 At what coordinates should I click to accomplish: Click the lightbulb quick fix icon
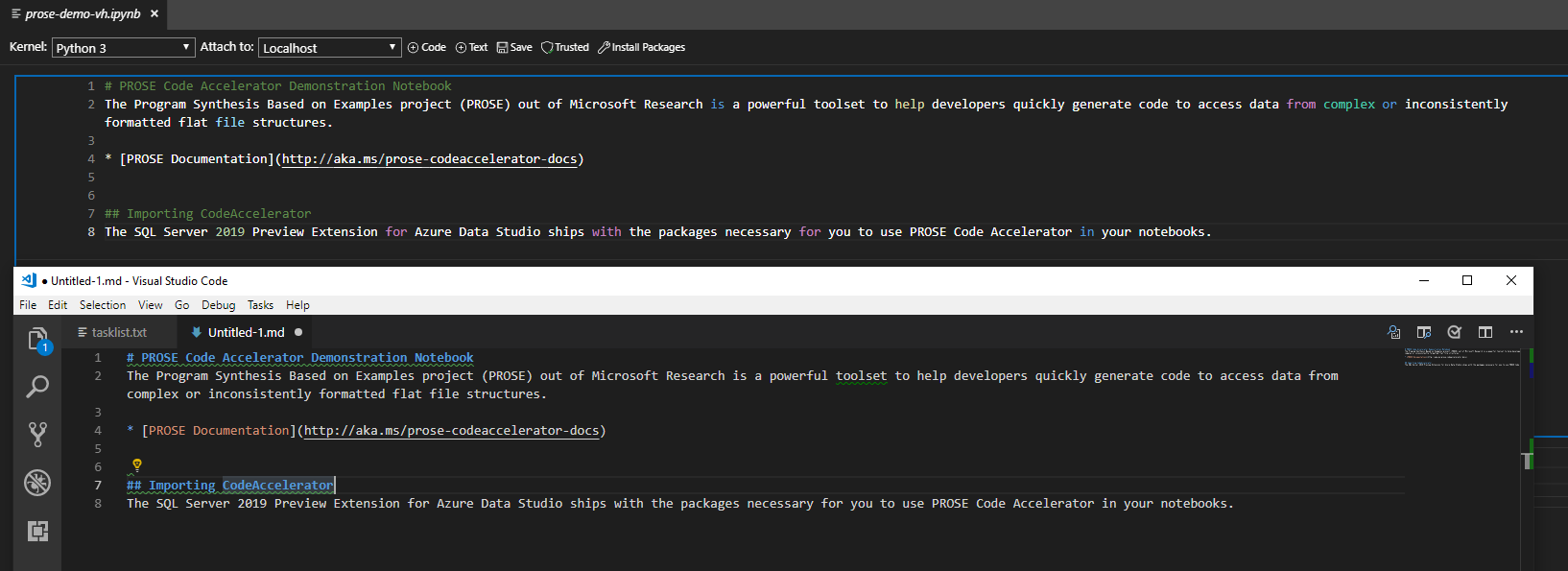point(137,465)
